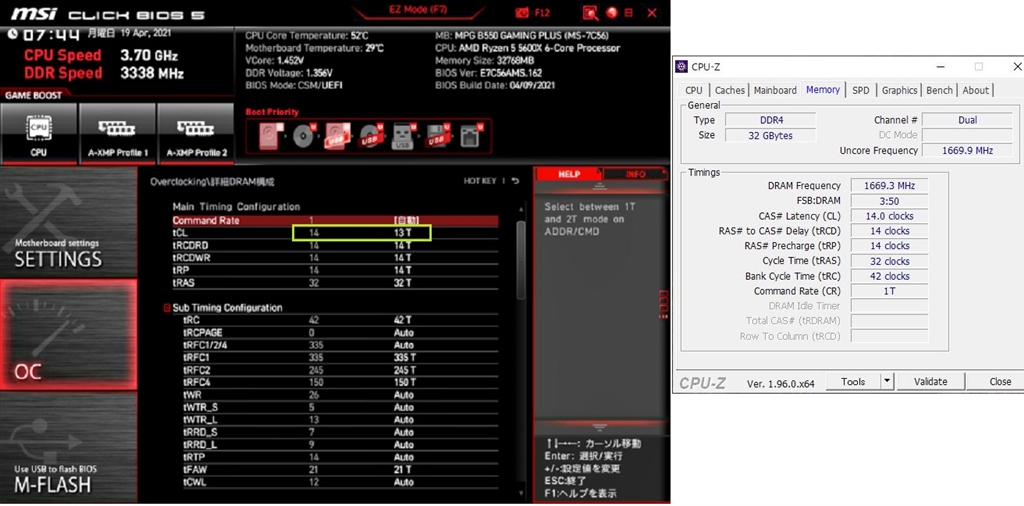The height and width of the screenshot is (506, 1024).
Task: Open the Command Rate 自動 option
Action: tap(406, 221)
